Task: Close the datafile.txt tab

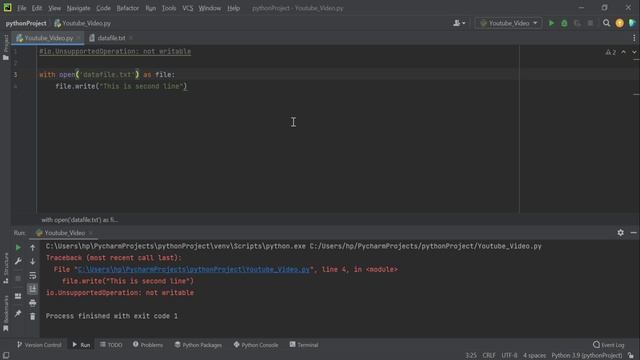Action: pyautogui.click(x=131, y=38)
